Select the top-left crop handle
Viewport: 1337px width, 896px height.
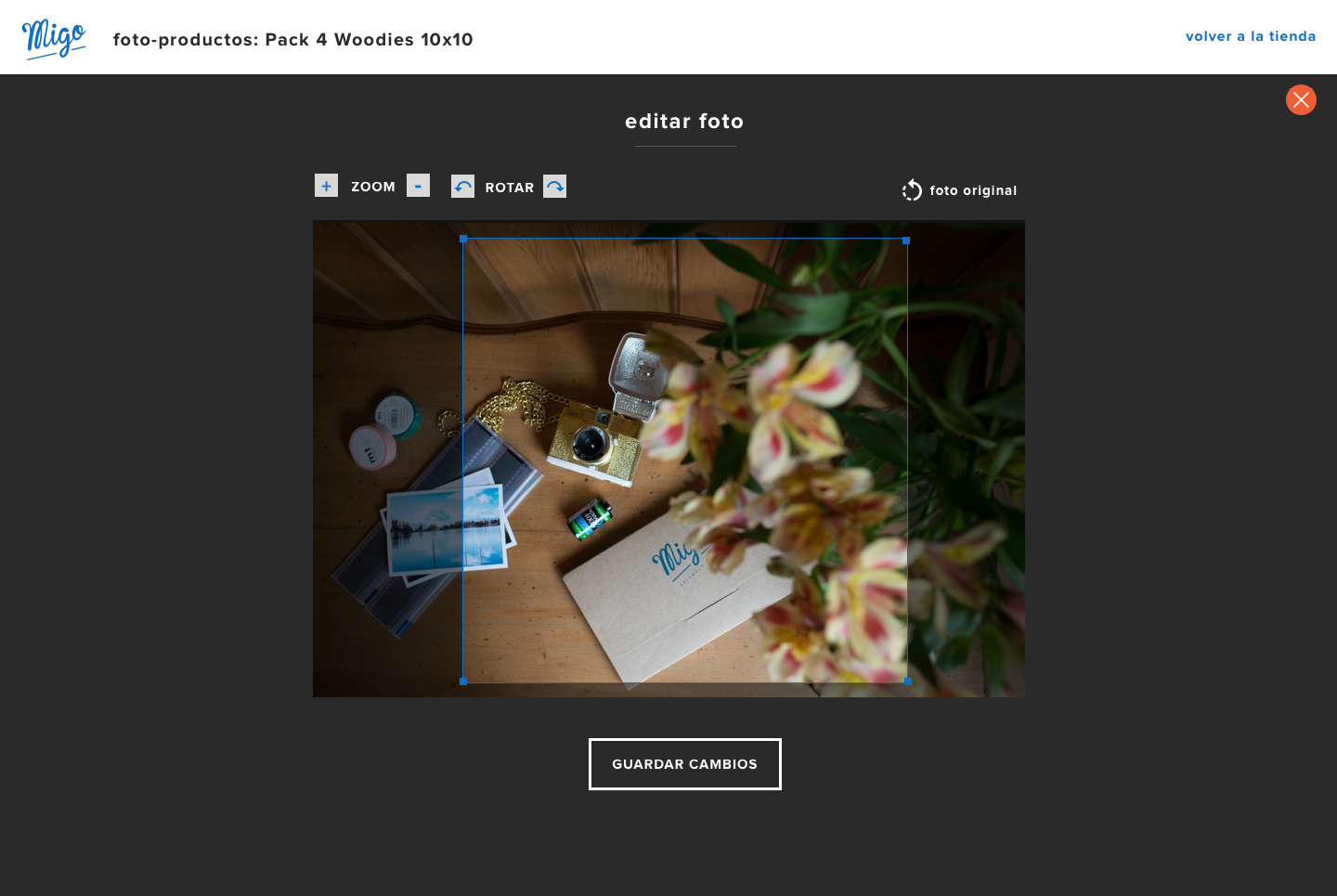[463, 239]
